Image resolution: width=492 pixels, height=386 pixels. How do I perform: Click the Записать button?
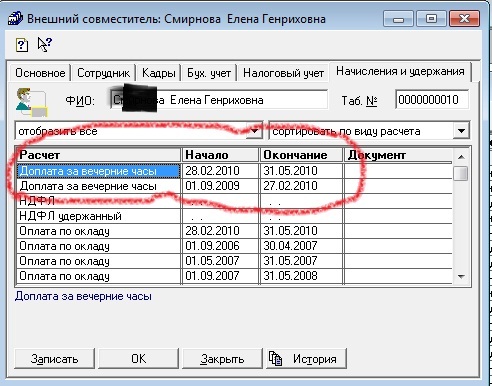[54, 359]
